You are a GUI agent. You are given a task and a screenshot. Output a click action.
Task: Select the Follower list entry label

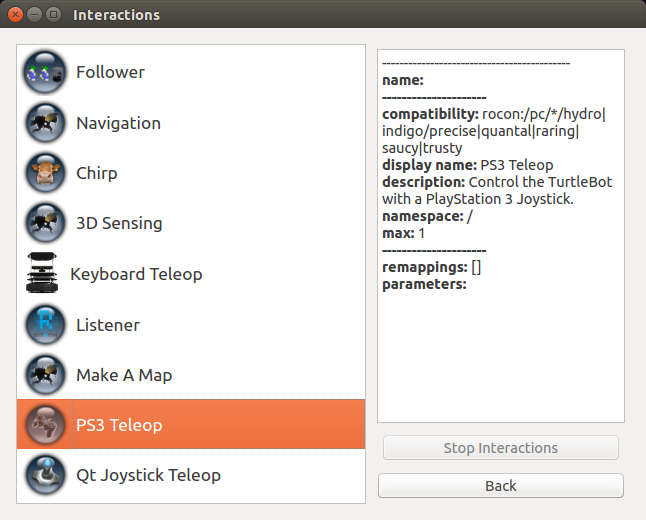[x=110, y=72]
